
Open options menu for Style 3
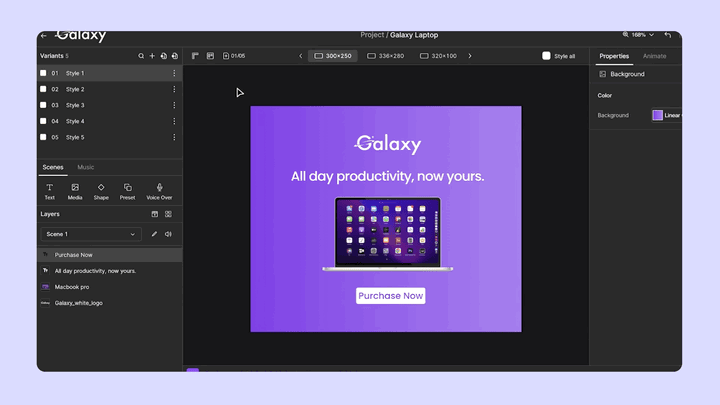(174, 105)
